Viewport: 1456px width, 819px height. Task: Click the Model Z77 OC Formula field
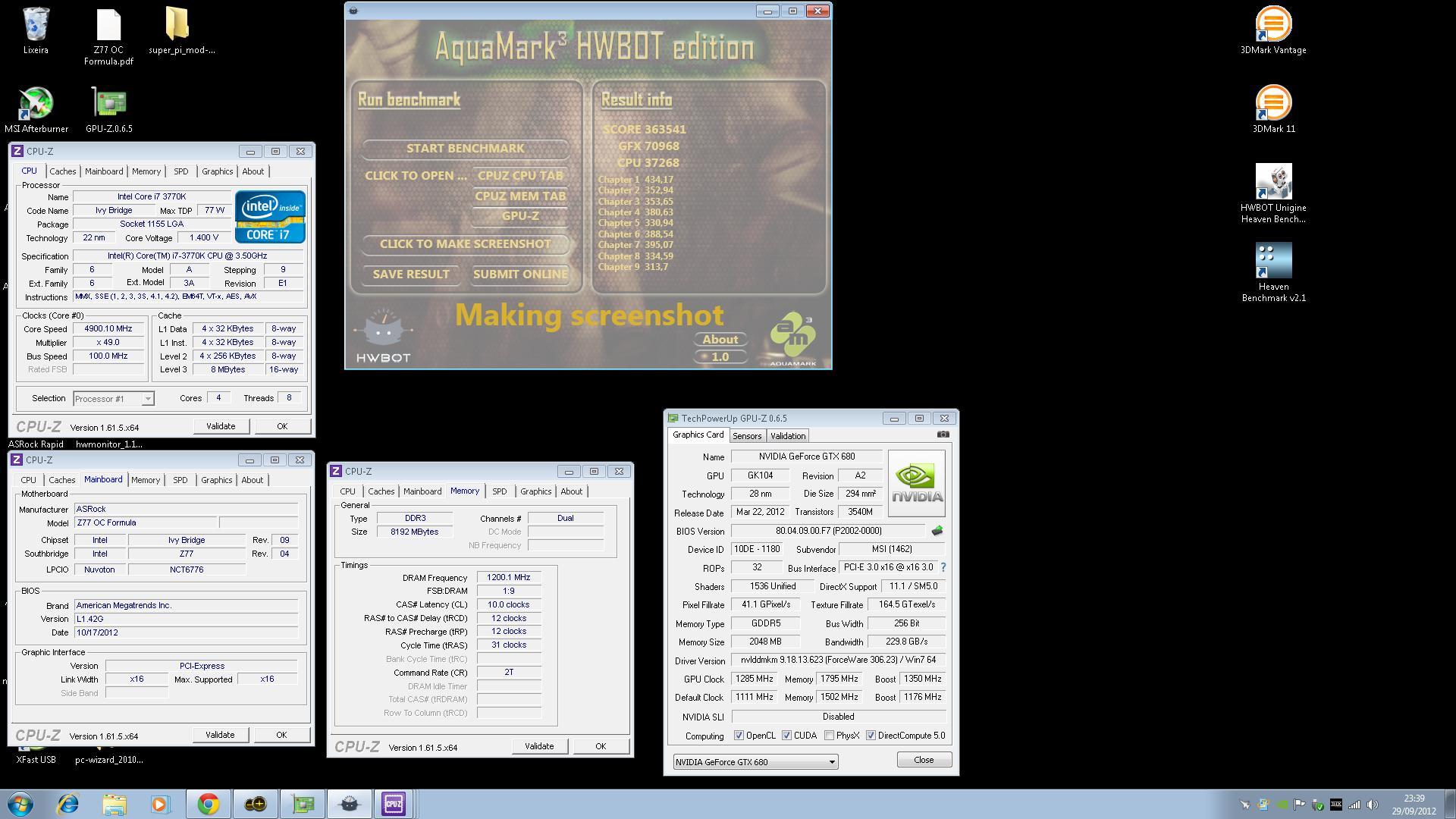click(145, 523)
